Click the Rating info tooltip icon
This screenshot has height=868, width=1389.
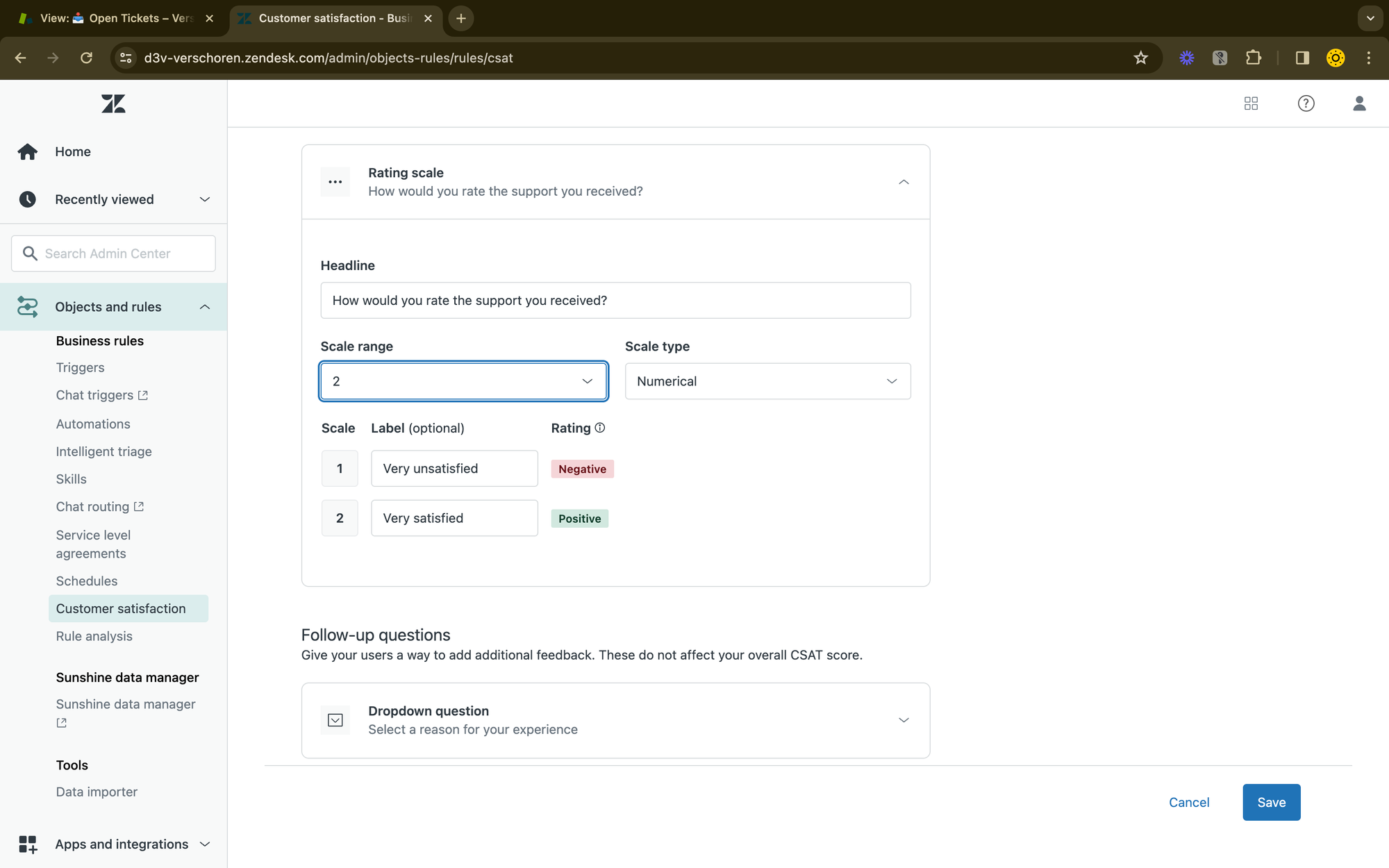pos(600,428)
